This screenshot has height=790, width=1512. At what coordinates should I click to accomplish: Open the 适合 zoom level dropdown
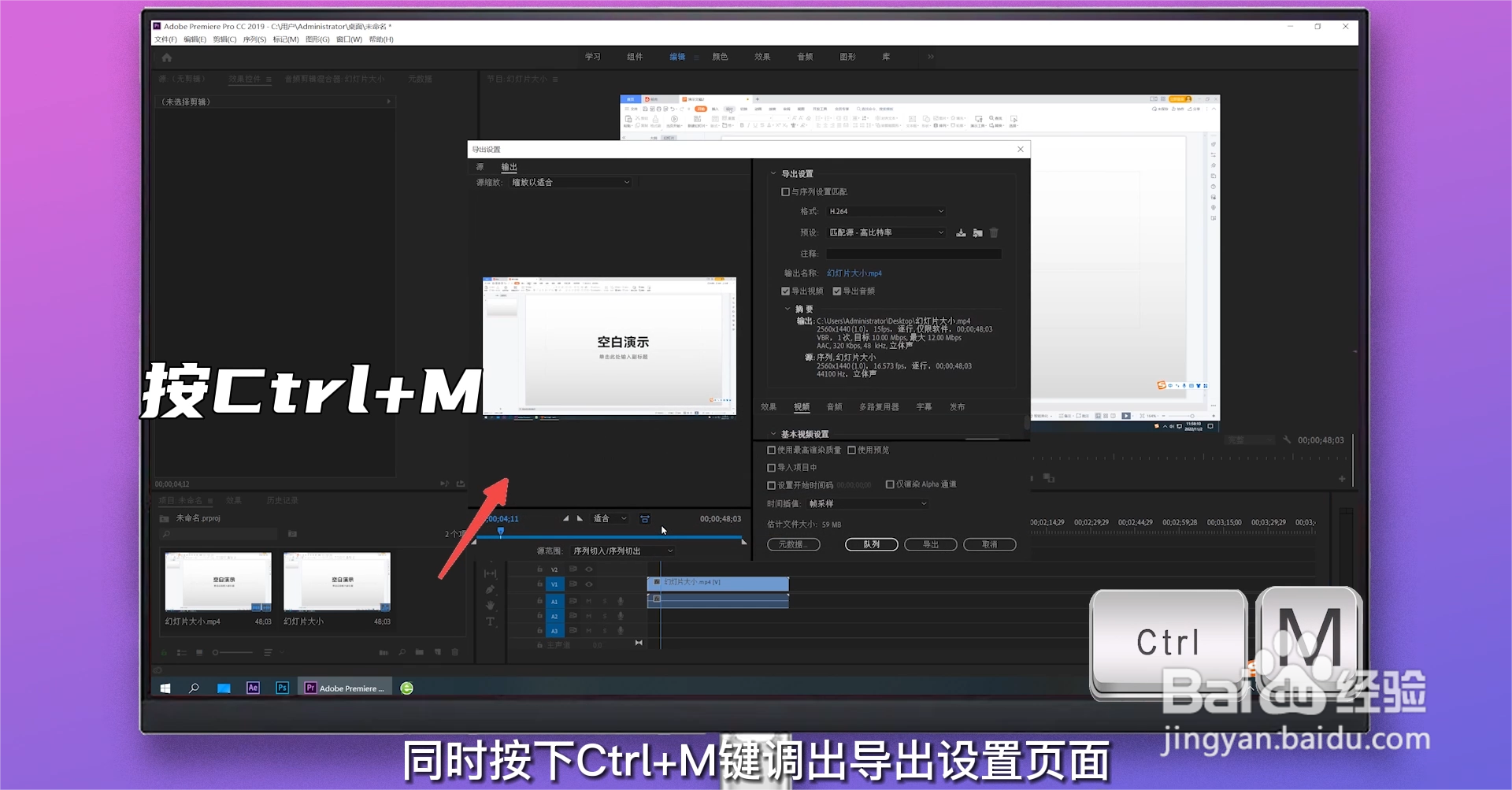610,518
